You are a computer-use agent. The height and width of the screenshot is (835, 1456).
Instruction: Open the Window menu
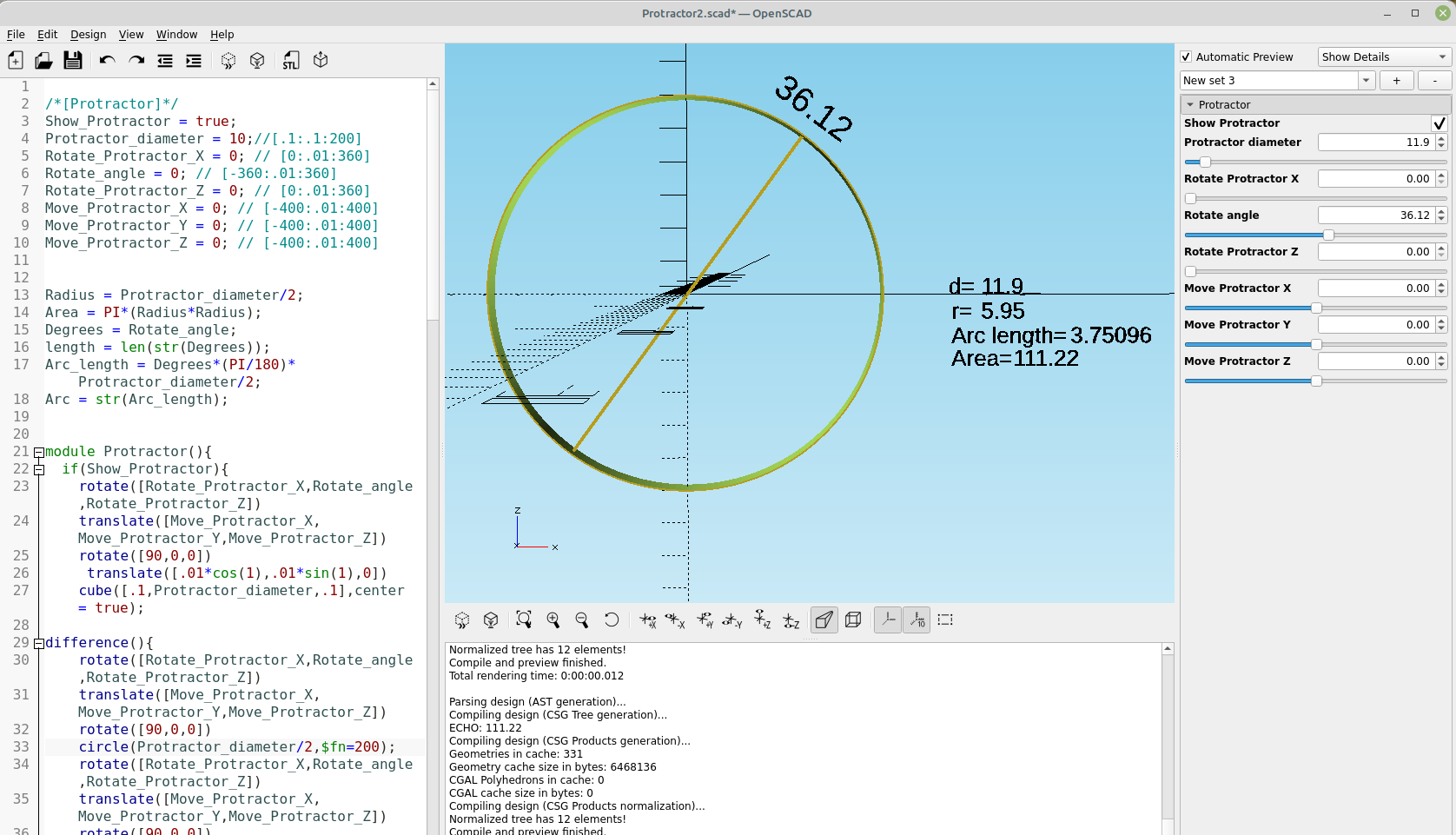click(x=176, y=35)
